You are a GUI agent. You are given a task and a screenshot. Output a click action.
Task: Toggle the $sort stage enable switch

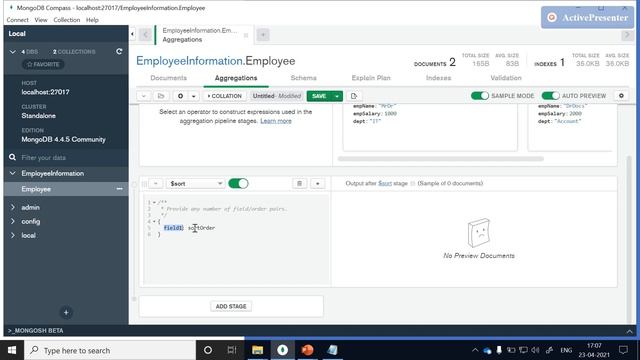238,183
